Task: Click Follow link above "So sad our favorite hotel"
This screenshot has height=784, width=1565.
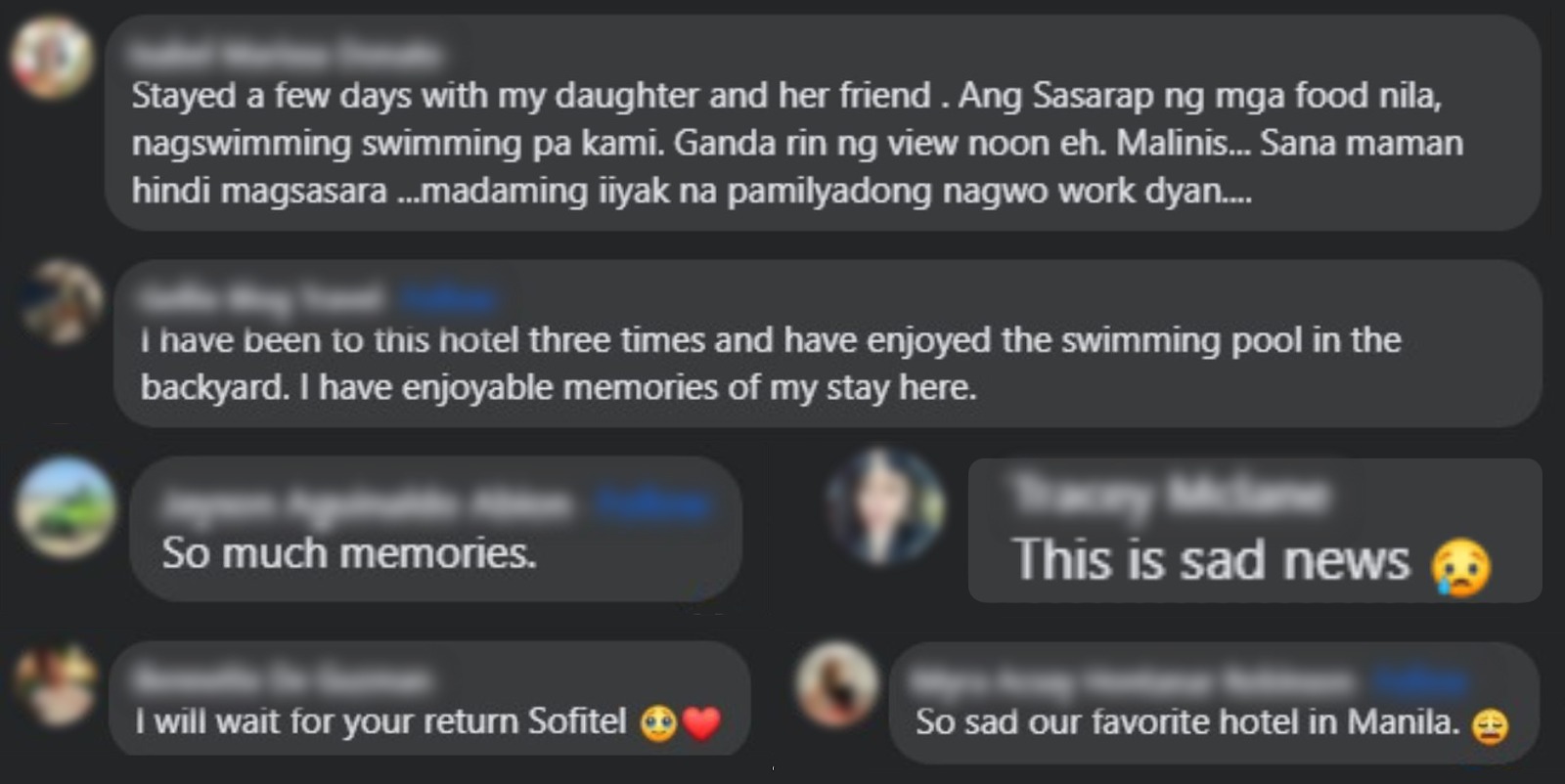Action: [x=1417, y=679]
